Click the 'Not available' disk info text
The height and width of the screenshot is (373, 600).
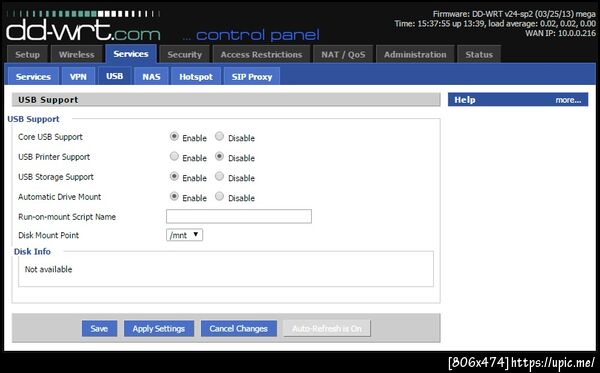point(48,269)
